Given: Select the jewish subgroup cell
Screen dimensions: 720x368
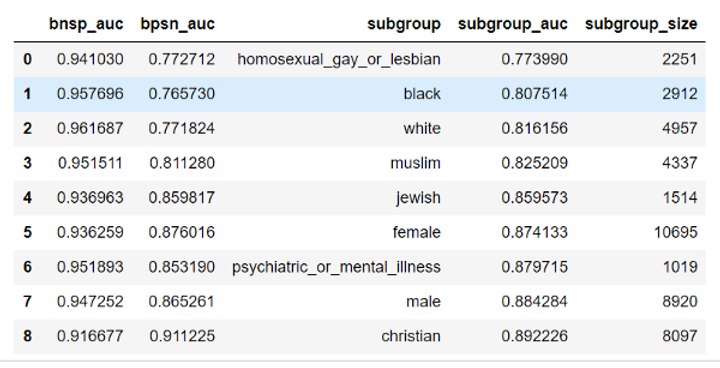Looking at the screenshot, I should point(418,198).
